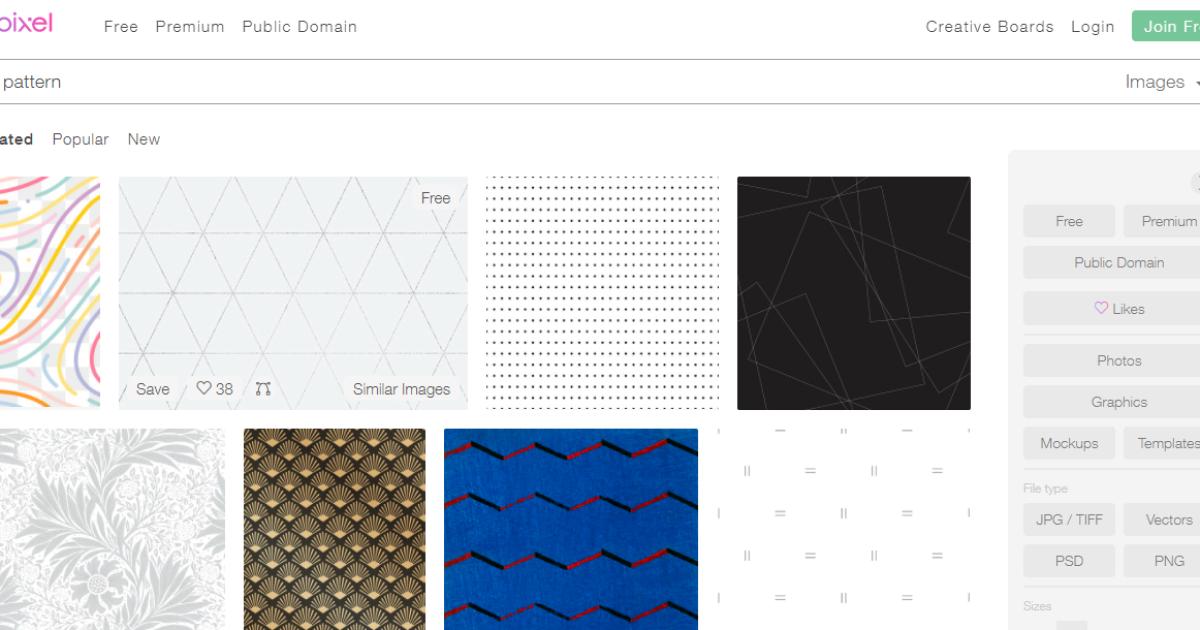Image resolution: width=1200 pixels, height=630 pixels.
Task: Toggle the Public Domain sidebar filter
Action: tap(1112, 262)
